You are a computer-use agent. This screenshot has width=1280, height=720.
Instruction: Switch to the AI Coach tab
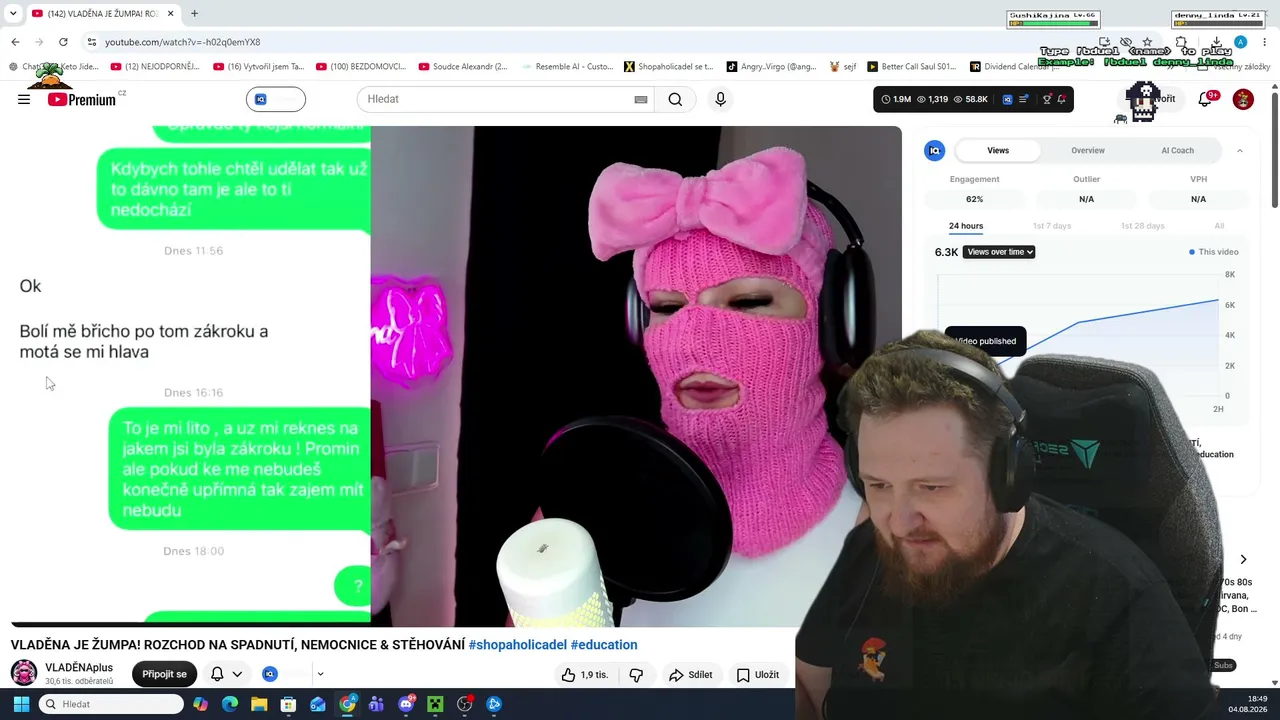click(x=1177, y=150)
